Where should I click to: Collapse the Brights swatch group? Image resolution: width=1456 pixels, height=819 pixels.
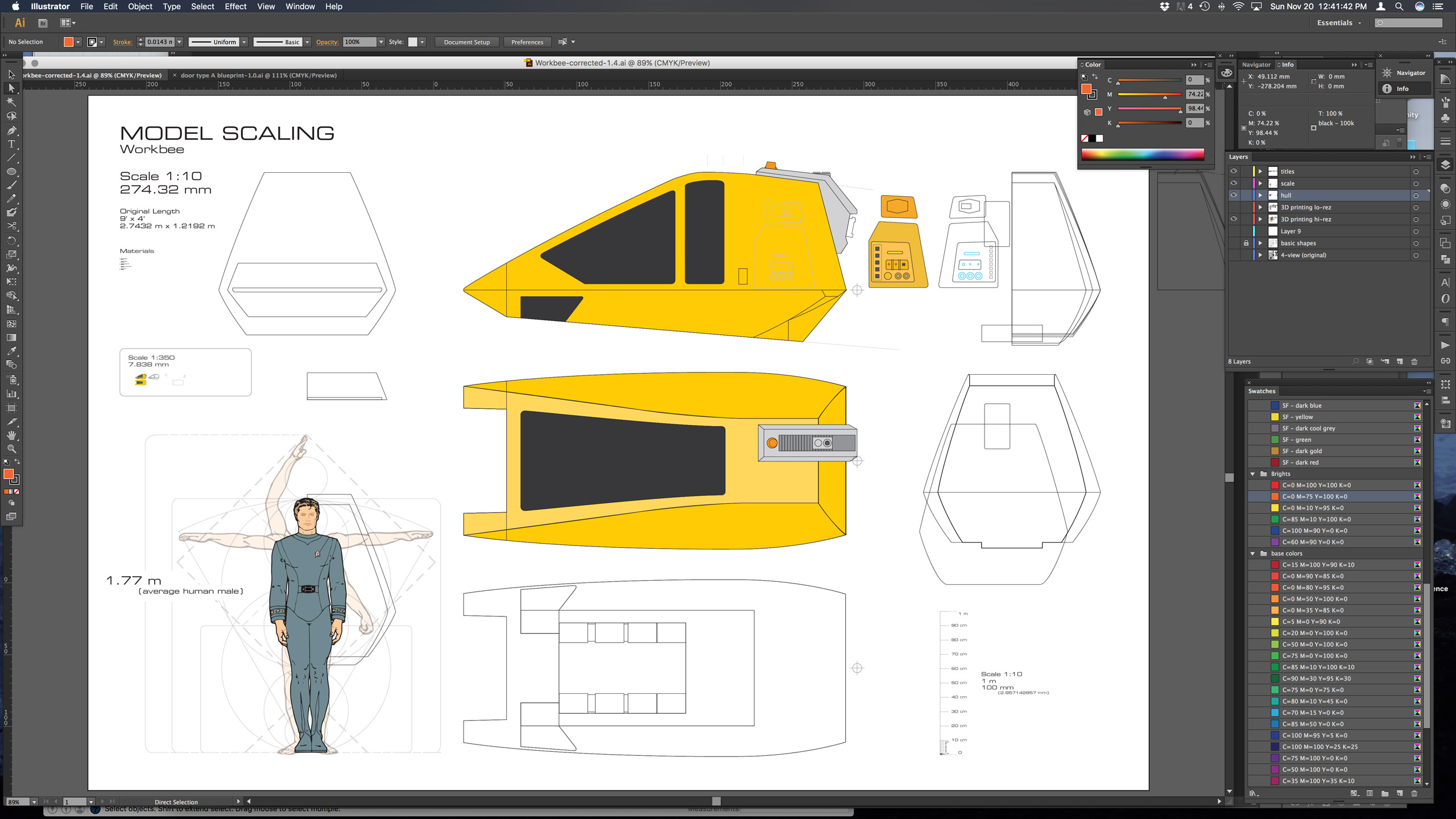coord(1252,474)
